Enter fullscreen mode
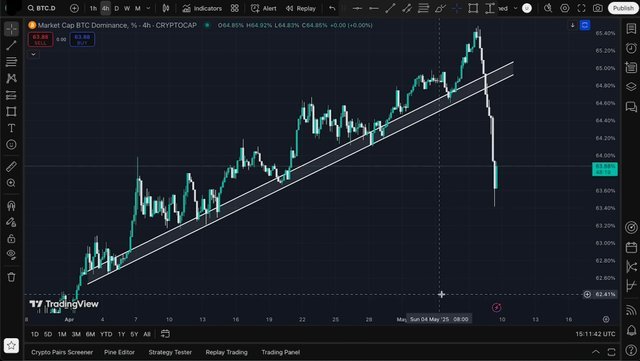This screenshot has width=640, height=361. (581, 8)
